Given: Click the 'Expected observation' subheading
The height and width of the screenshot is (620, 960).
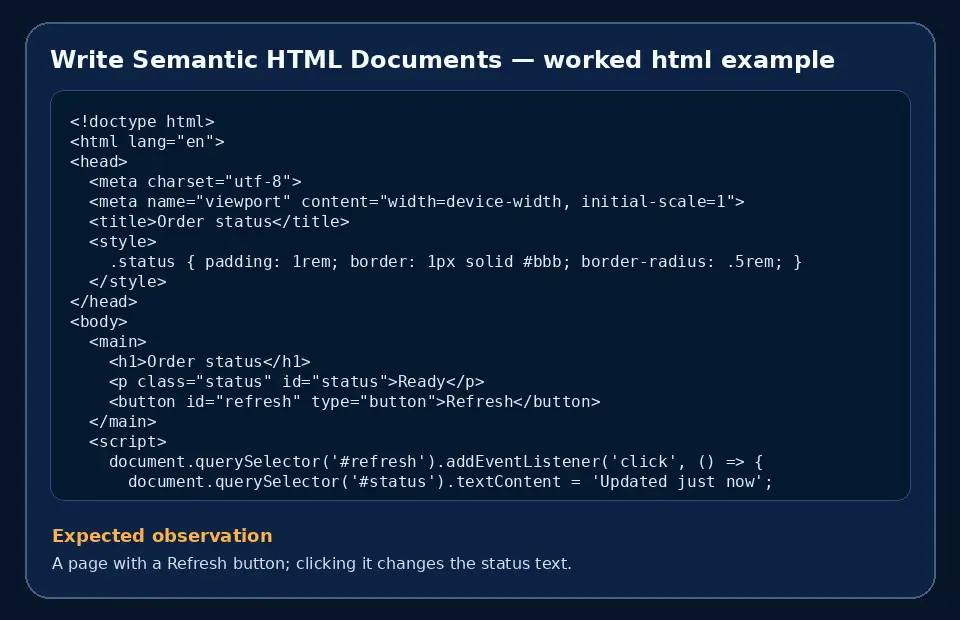Looking at the screenshot, I should [162, 536].
